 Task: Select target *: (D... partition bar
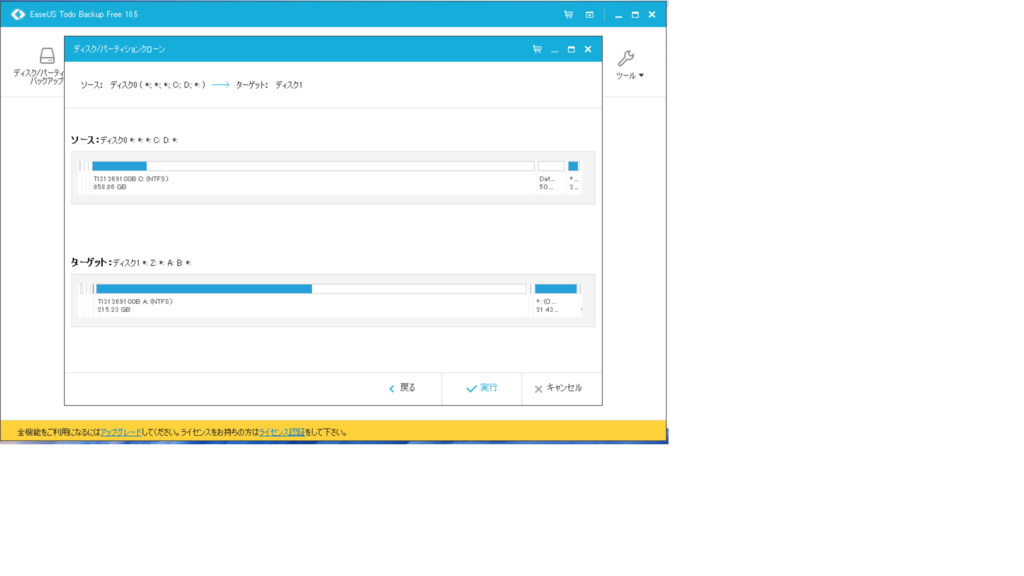coord(556,289)
